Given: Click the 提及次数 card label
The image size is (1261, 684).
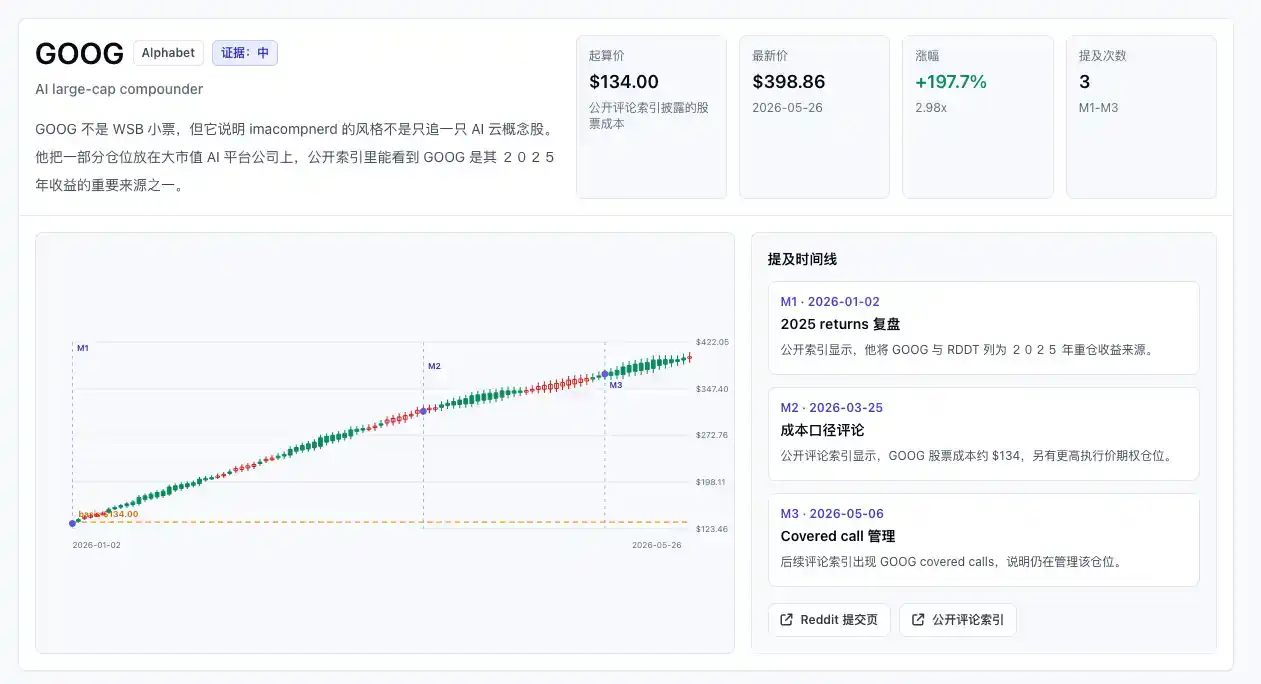Looking at the screenshot, I should click(x=1102, y=56).
